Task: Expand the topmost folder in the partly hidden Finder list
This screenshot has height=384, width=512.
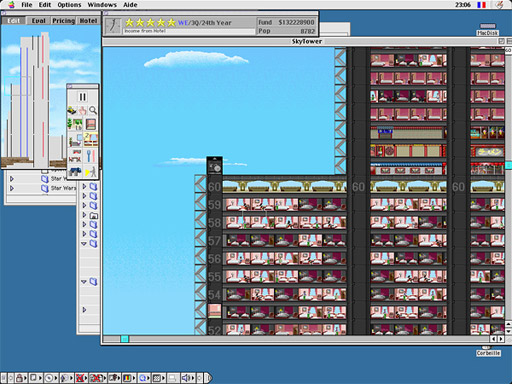Action: [x=84, y=186]
